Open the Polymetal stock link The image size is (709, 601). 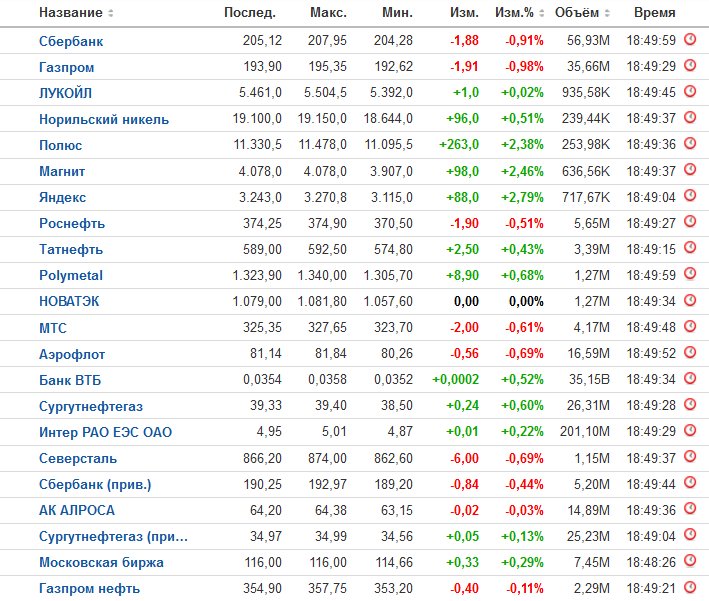71,275
